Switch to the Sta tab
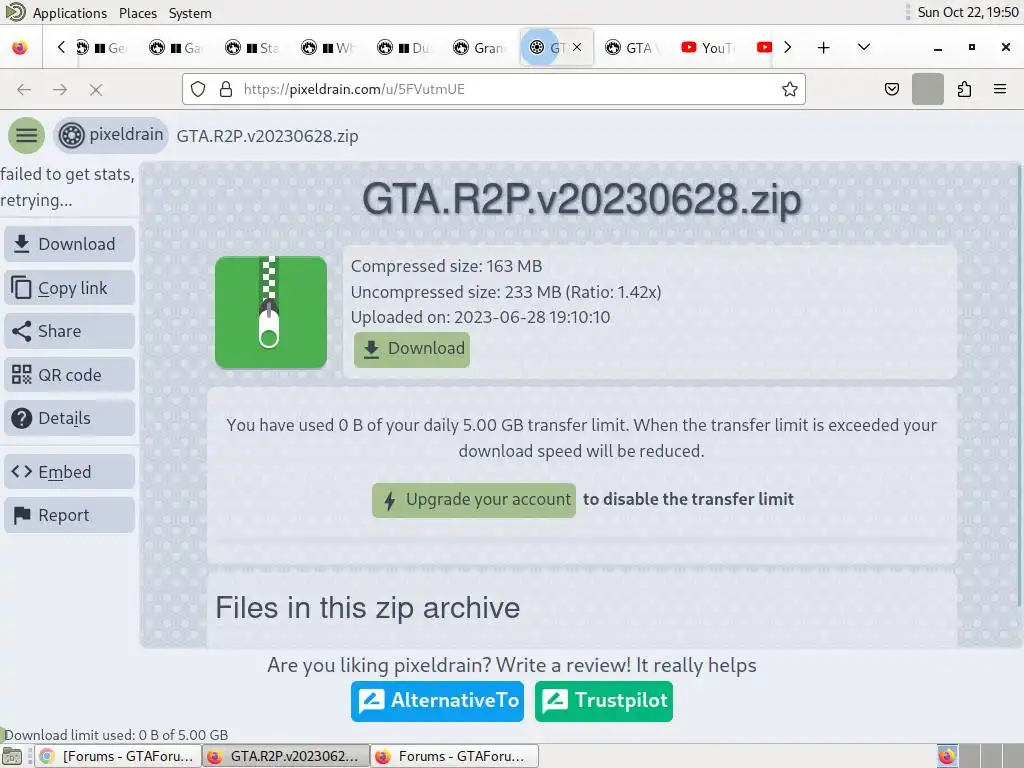1024x768 pixels. coord(252,48)
